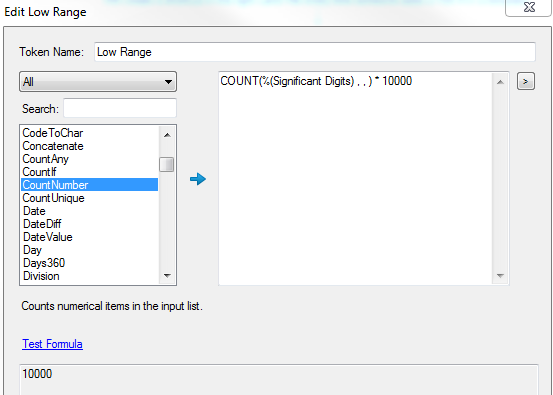Click inside the COUNT formula text area

coord(356,178)
